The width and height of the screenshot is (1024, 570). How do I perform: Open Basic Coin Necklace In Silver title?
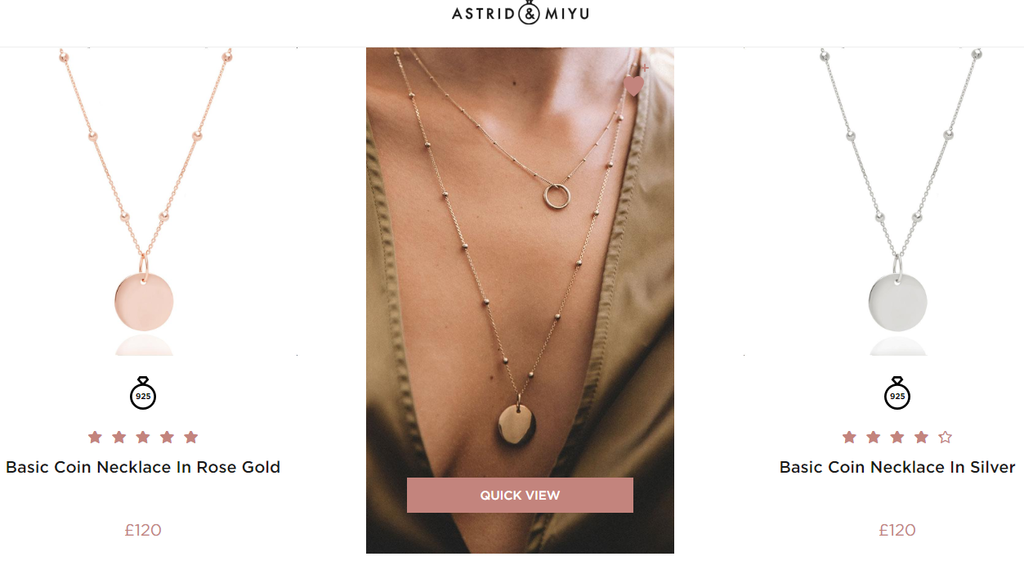(897, 467)
